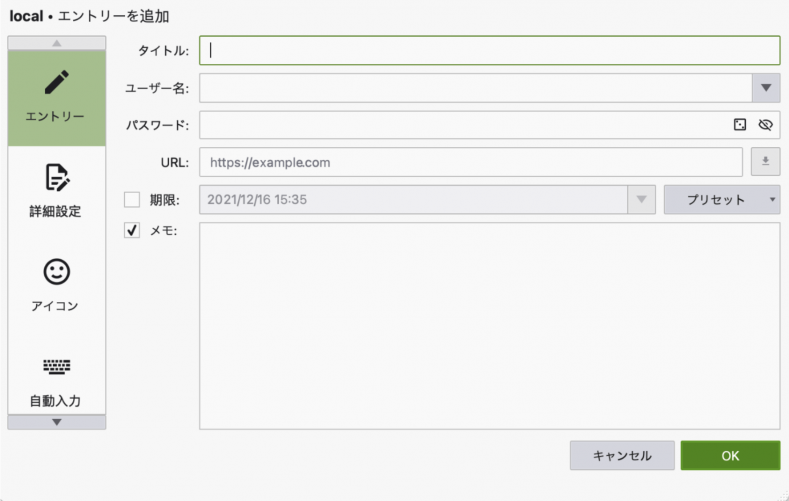789x501 pixels.
Task: Click the sidebar scroll-up arrow
Action: (x=57, y=43)
